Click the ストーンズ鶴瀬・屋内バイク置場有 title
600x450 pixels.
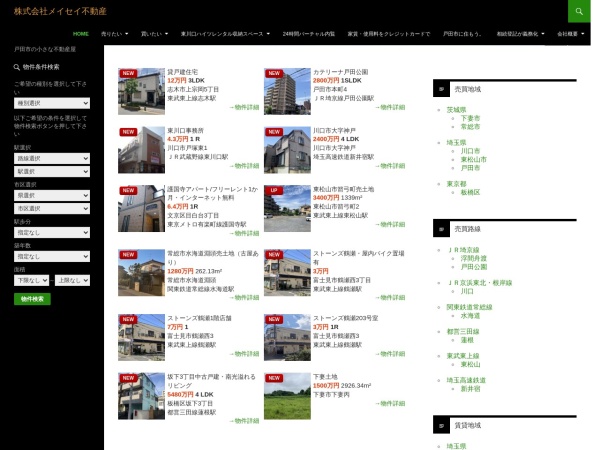tap(359, 258)
